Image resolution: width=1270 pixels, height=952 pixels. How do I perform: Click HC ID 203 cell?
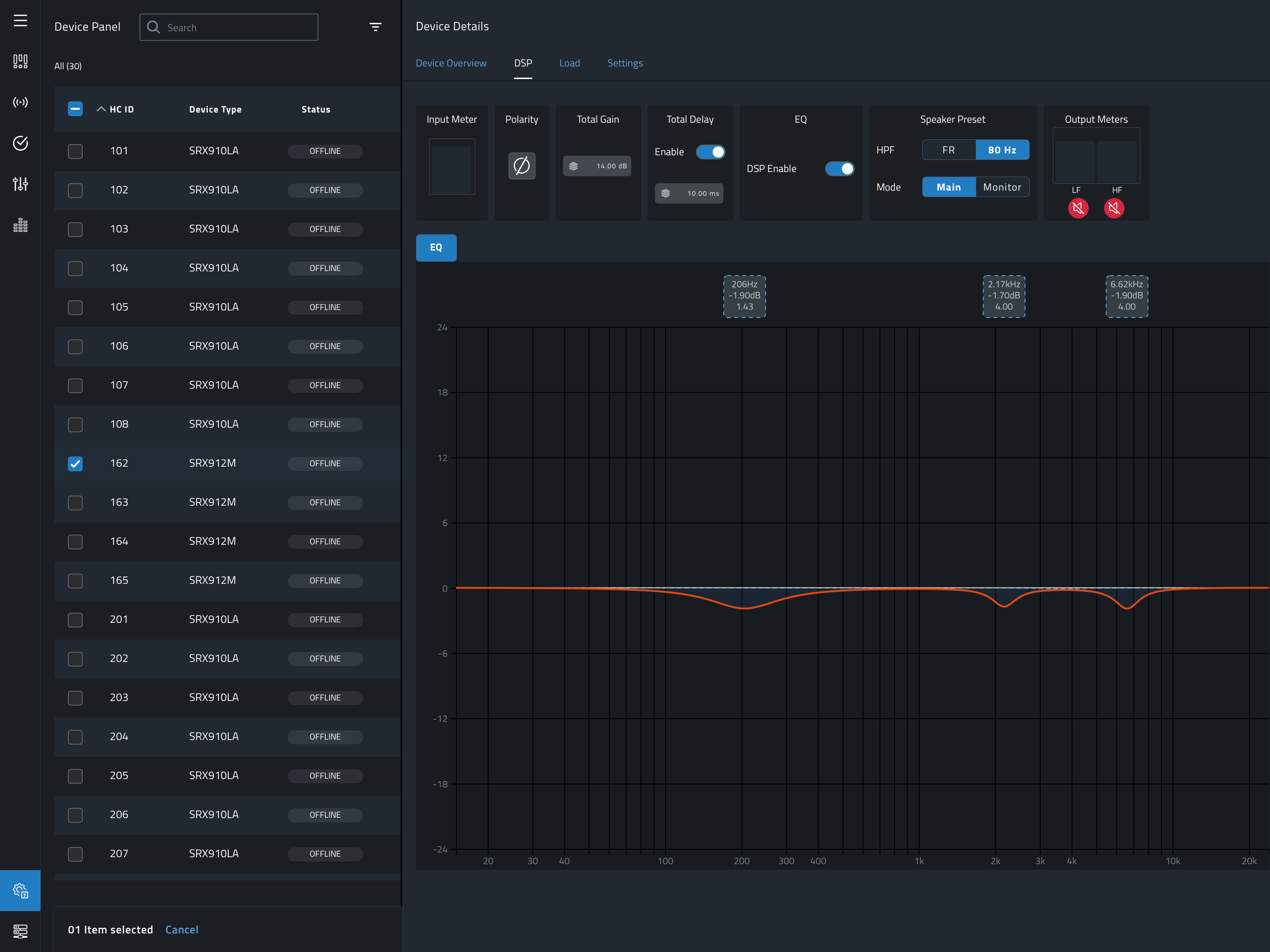coord(119,698)
